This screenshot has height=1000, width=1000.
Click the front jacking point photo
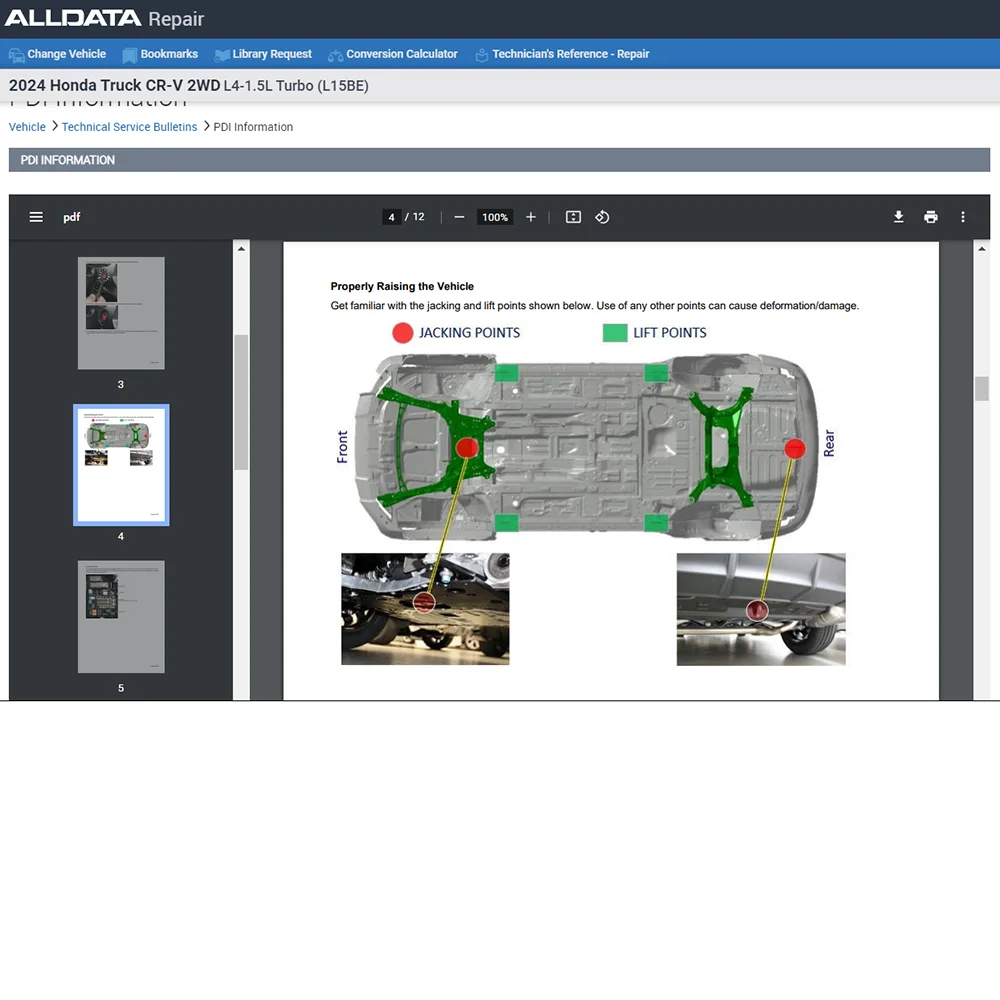(x=425, y=609)
